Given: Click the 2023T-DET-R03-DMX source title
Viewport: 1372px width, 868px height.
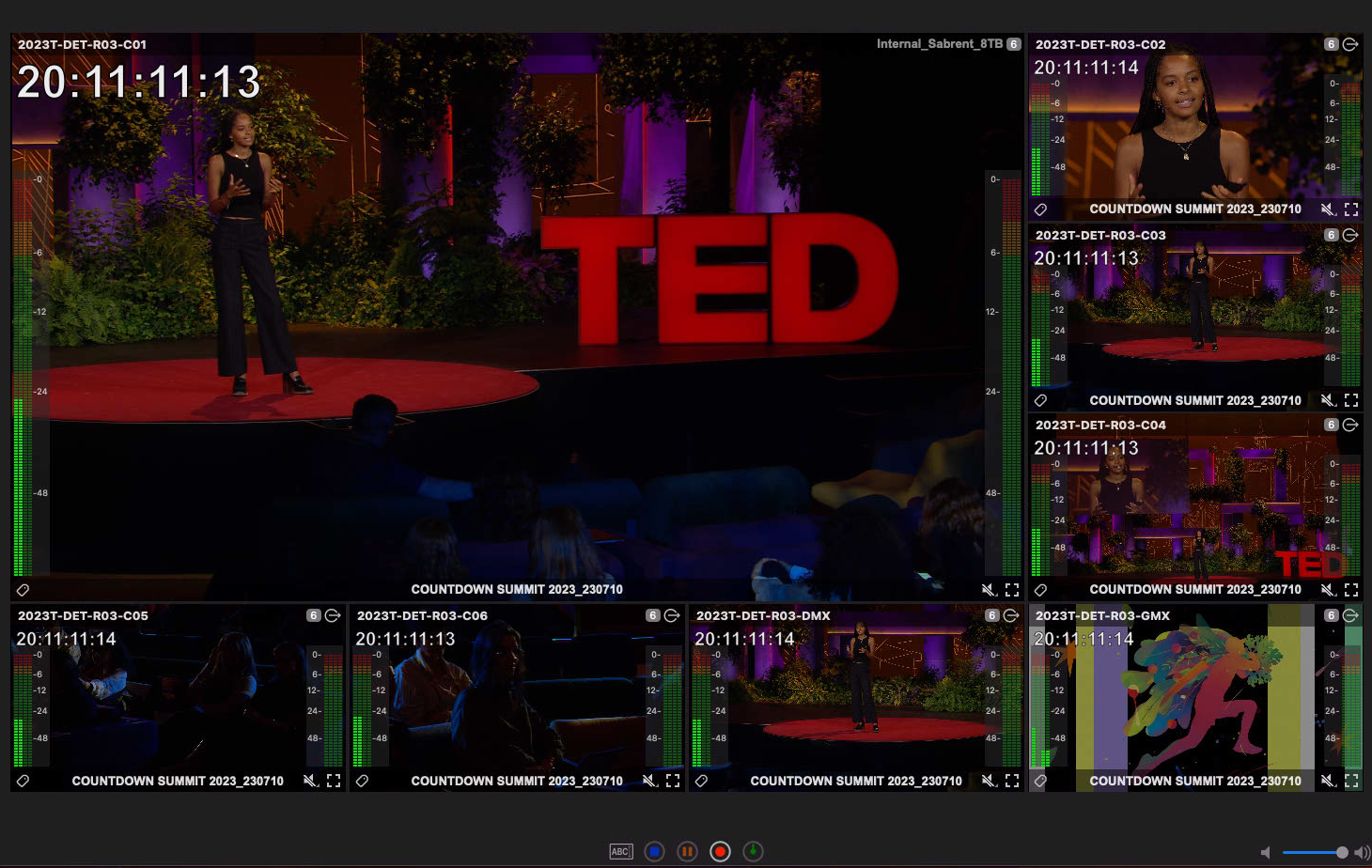Looking at the screenshot, I should 763,615.
